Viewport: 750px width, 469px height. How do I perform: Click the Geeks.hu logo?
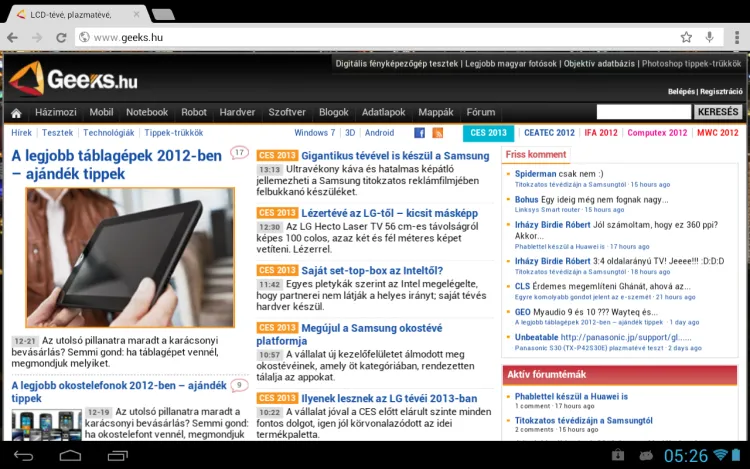(x=74, y=78)
